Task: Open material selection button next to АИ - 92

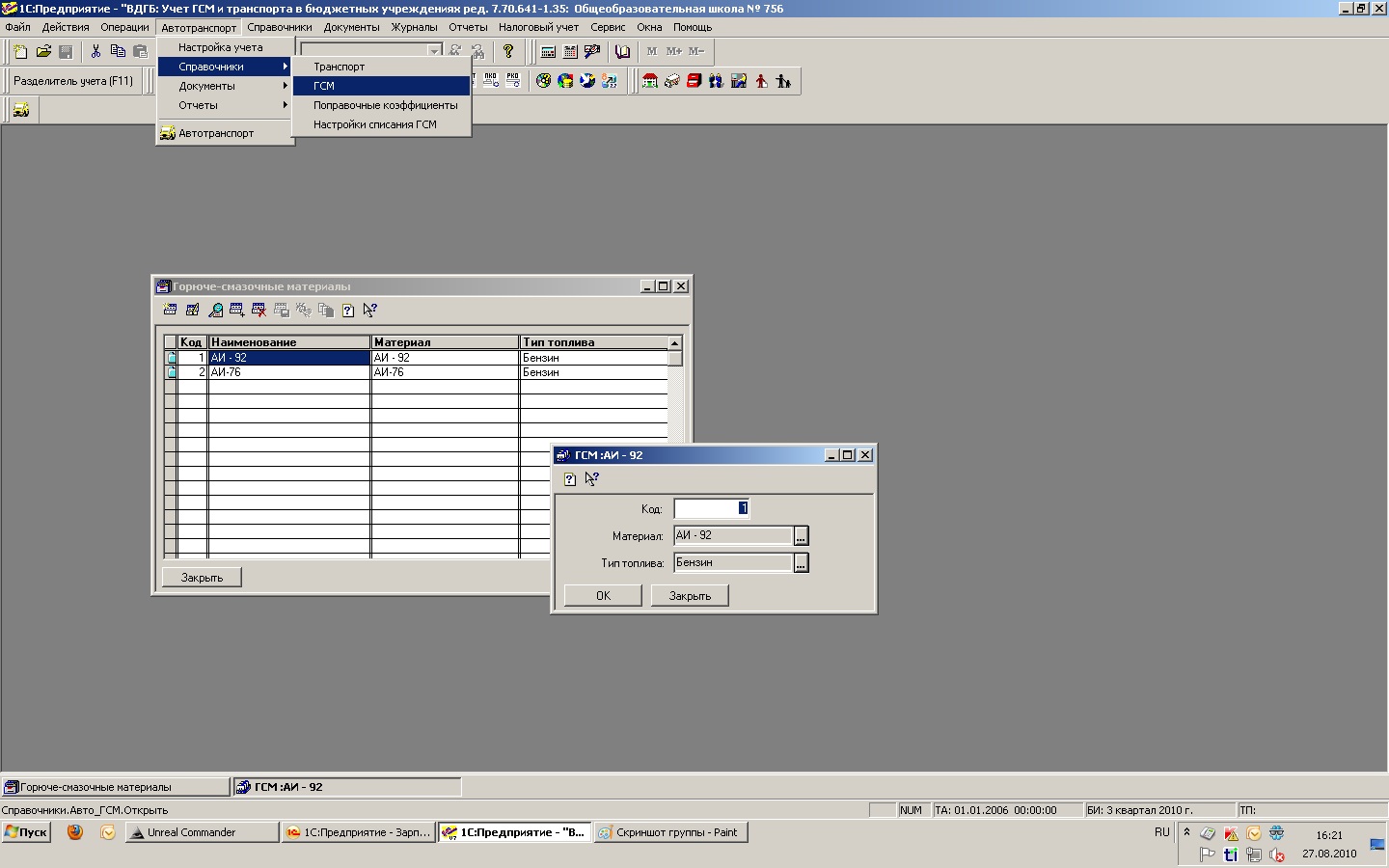Action: (801, 535)
